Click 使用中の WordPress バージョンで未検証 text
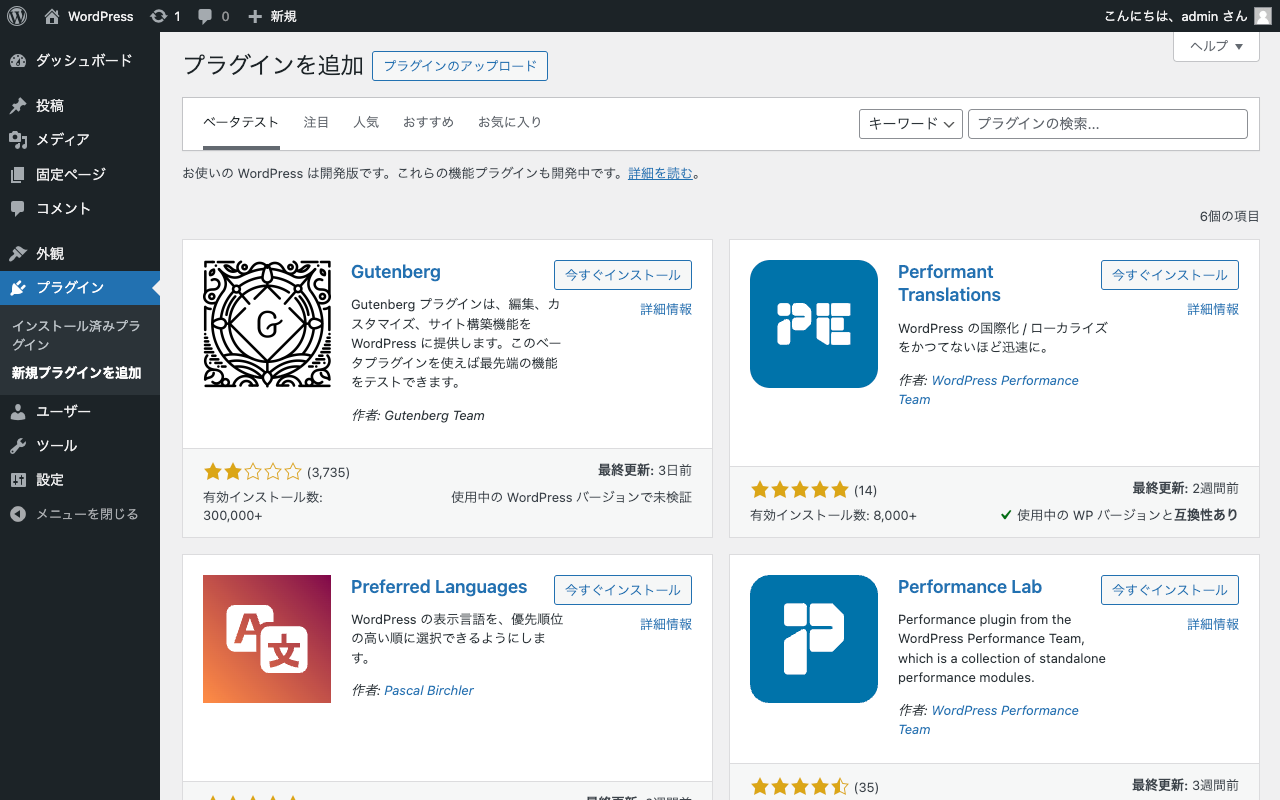1280x800 pixels. pyautogui.click(x=571, y=497)
